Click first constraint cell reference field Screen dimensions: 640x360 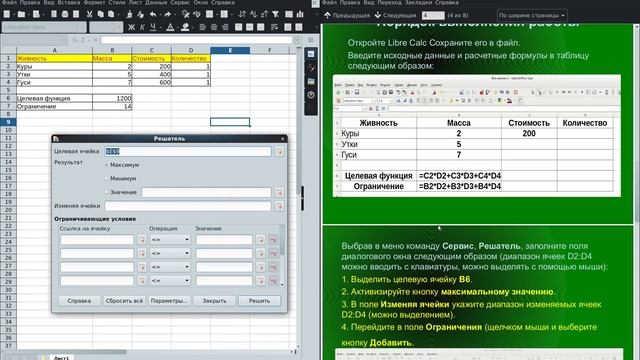[97, 240]
